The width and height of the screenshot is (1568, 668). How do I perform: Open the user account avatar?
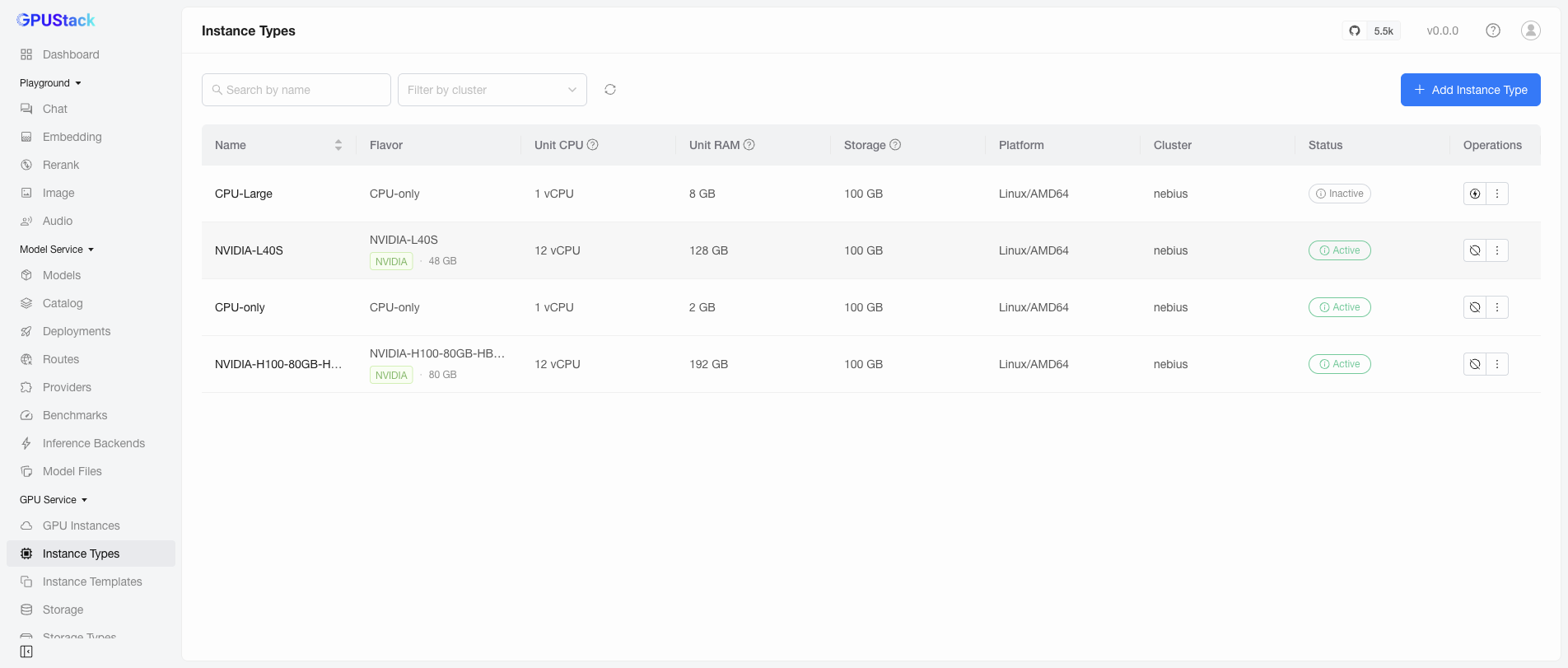click(1531, 30)
